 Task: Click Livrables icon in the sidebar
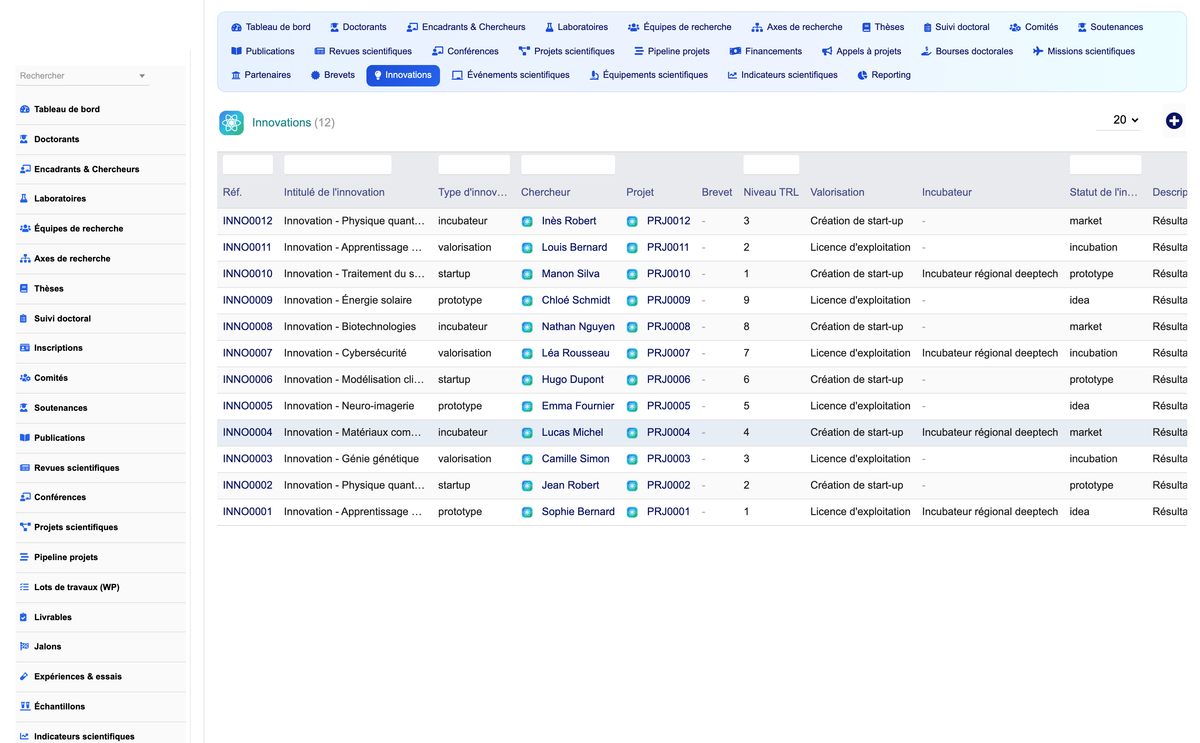click(x=25, y=617)
